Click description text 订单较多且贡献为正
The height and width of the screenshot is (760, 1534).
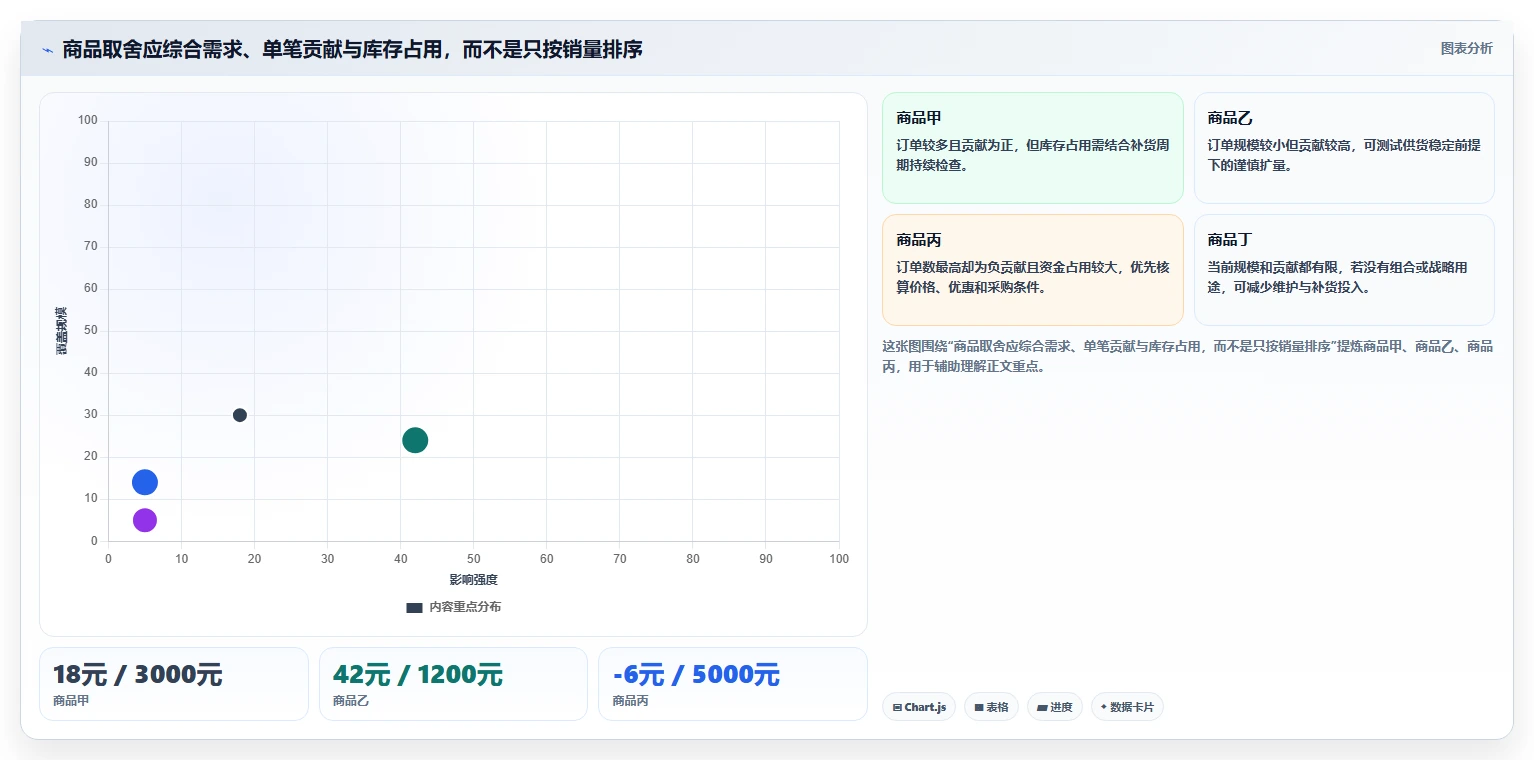pyautogui.click(x=1033, y=155)
